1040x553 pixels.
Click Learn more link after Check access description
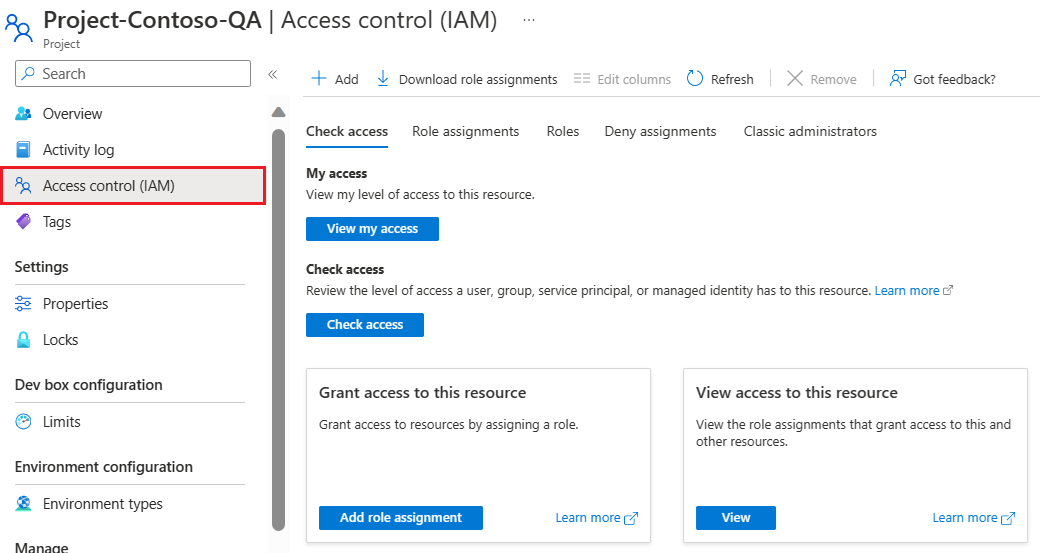coord(907,290)
